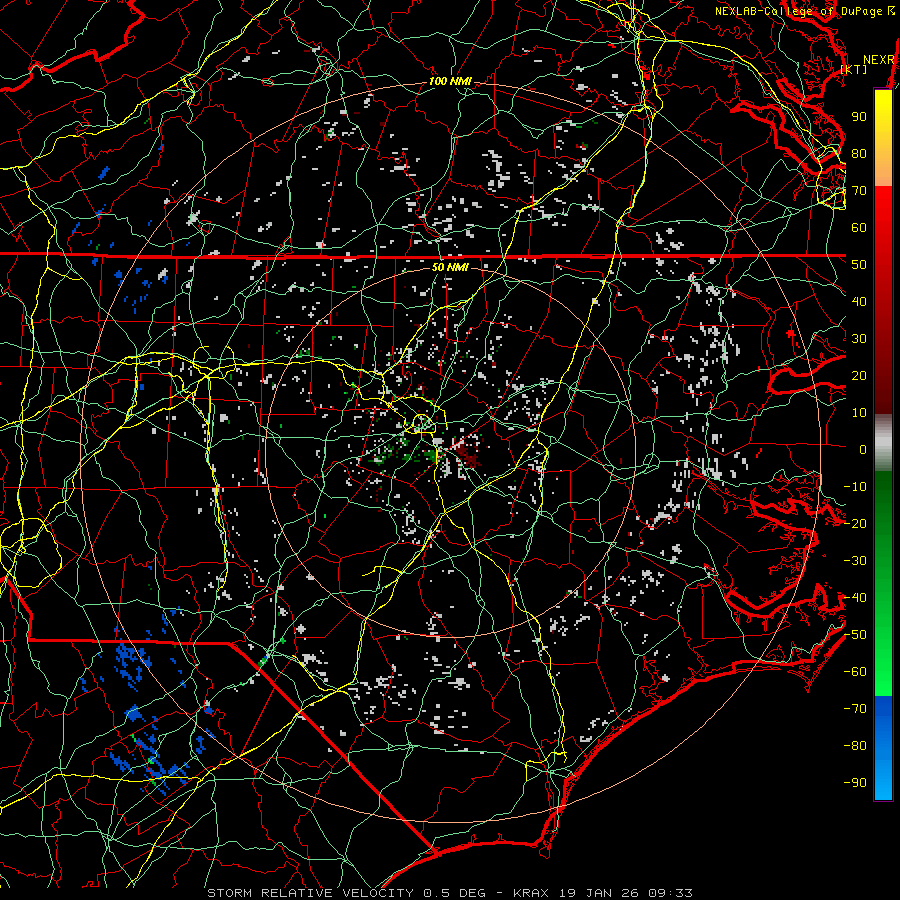Click the 09:33 timestamp in the caption
900x900 pixels.
[670, 893]
